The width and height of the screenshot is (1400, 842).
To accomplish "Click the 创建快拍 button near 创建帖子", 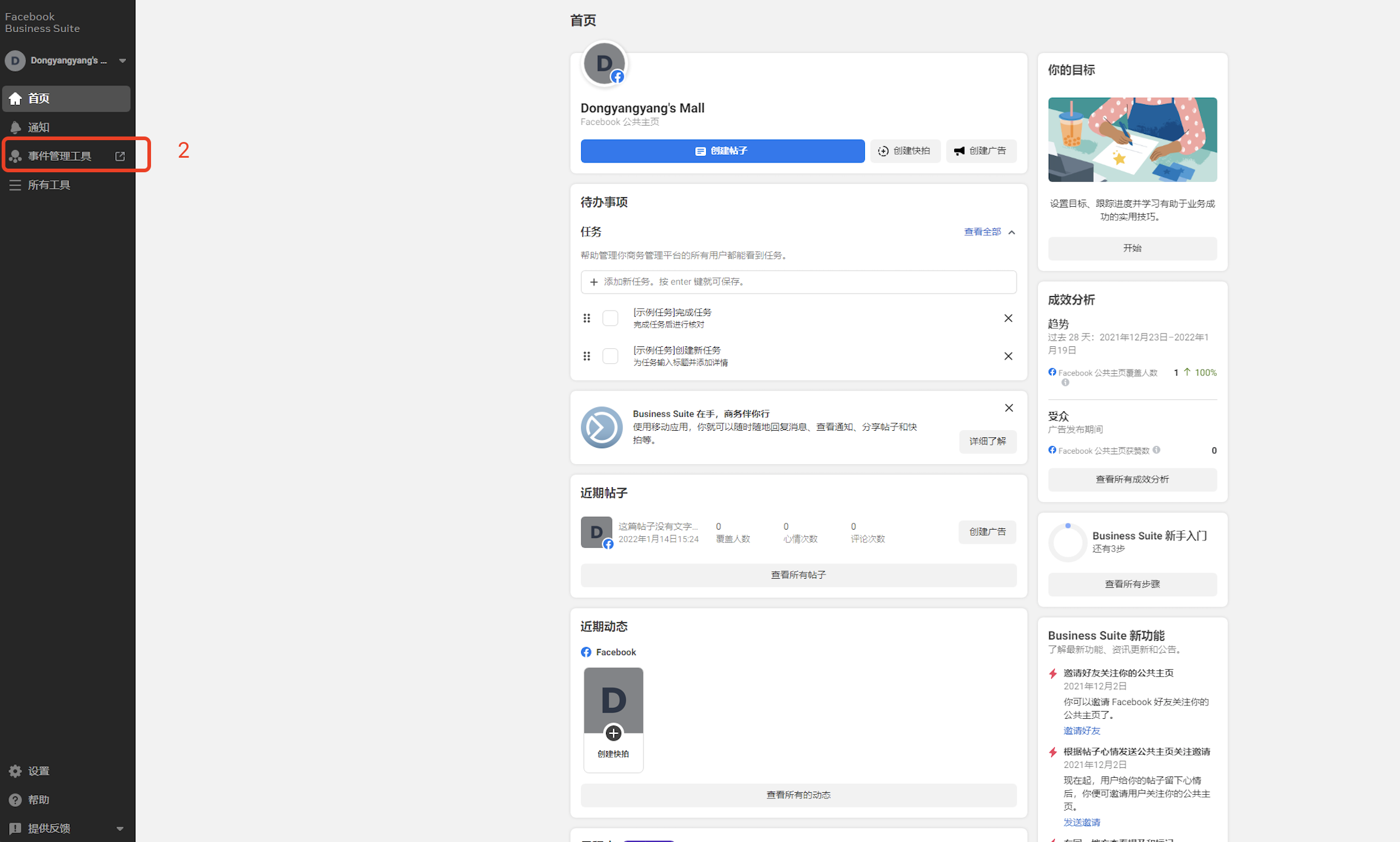I will (905, 151).
